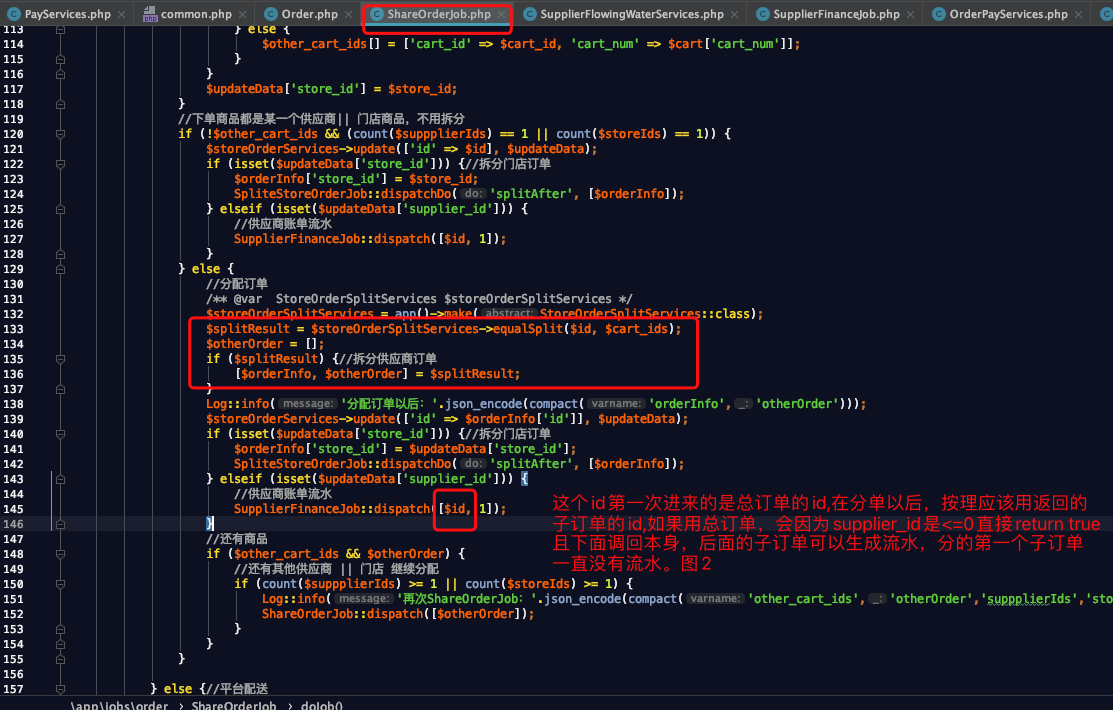Viewport: 1113px width, 710px height.
Task: Collapse the else block at line 129
Action: (60, 269)
